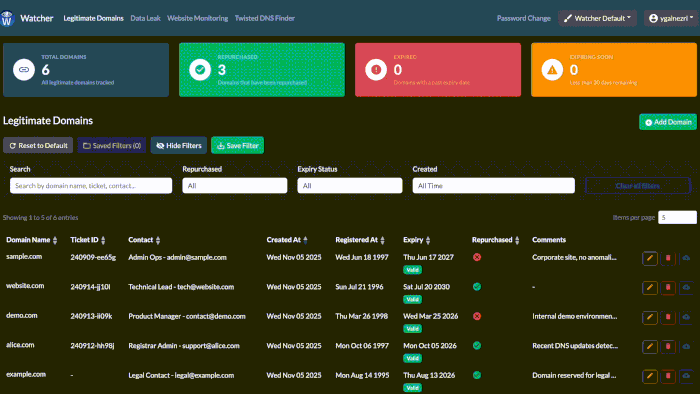Screen dimensions: 700x394
Task: Delete the alice.com domain row
Action: pyautogui.click(x=668, y=346)
